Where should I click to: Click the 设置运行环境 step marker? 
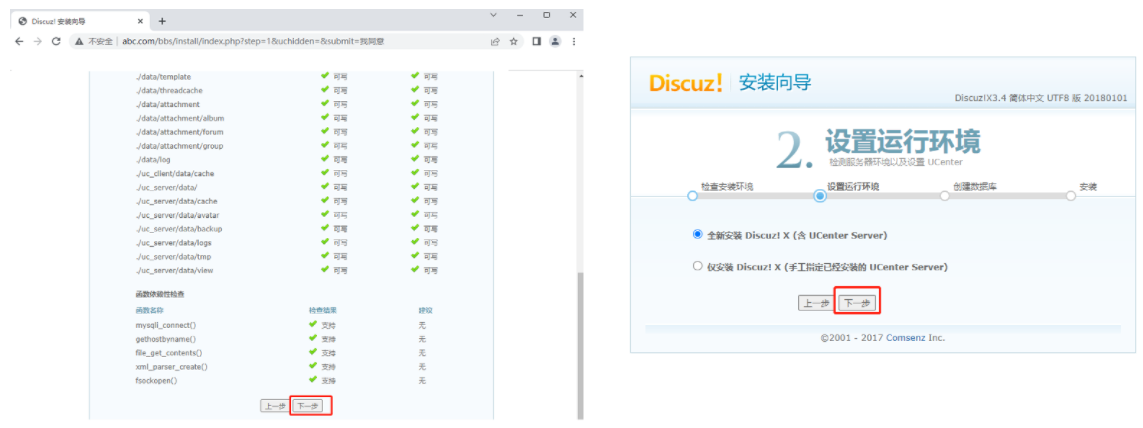click(820, 195)
